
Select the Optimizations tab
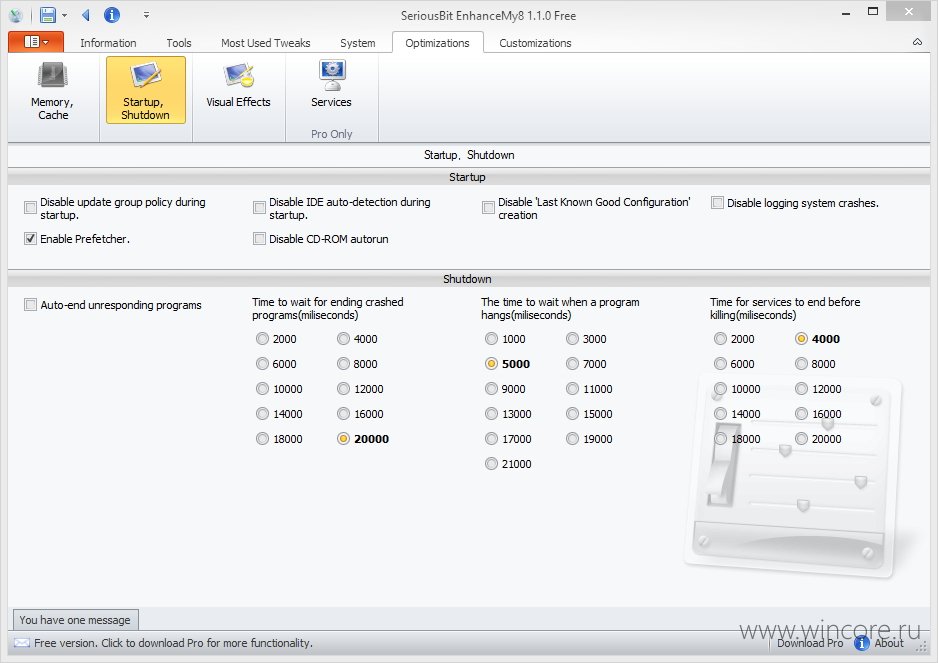pos(437,43)
